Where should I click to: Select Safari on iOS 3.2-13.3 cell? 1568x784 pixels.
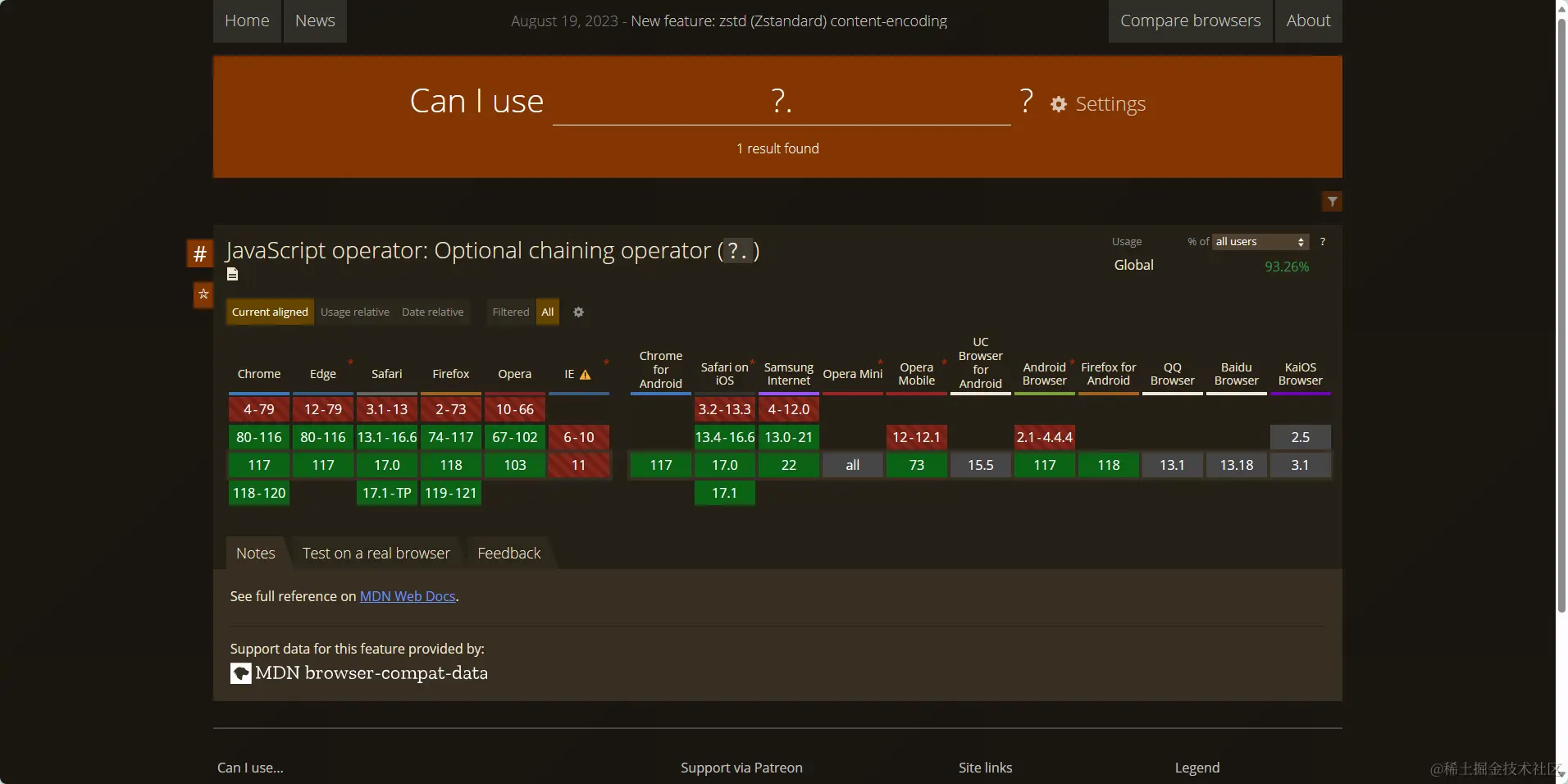tap(725, 409)
